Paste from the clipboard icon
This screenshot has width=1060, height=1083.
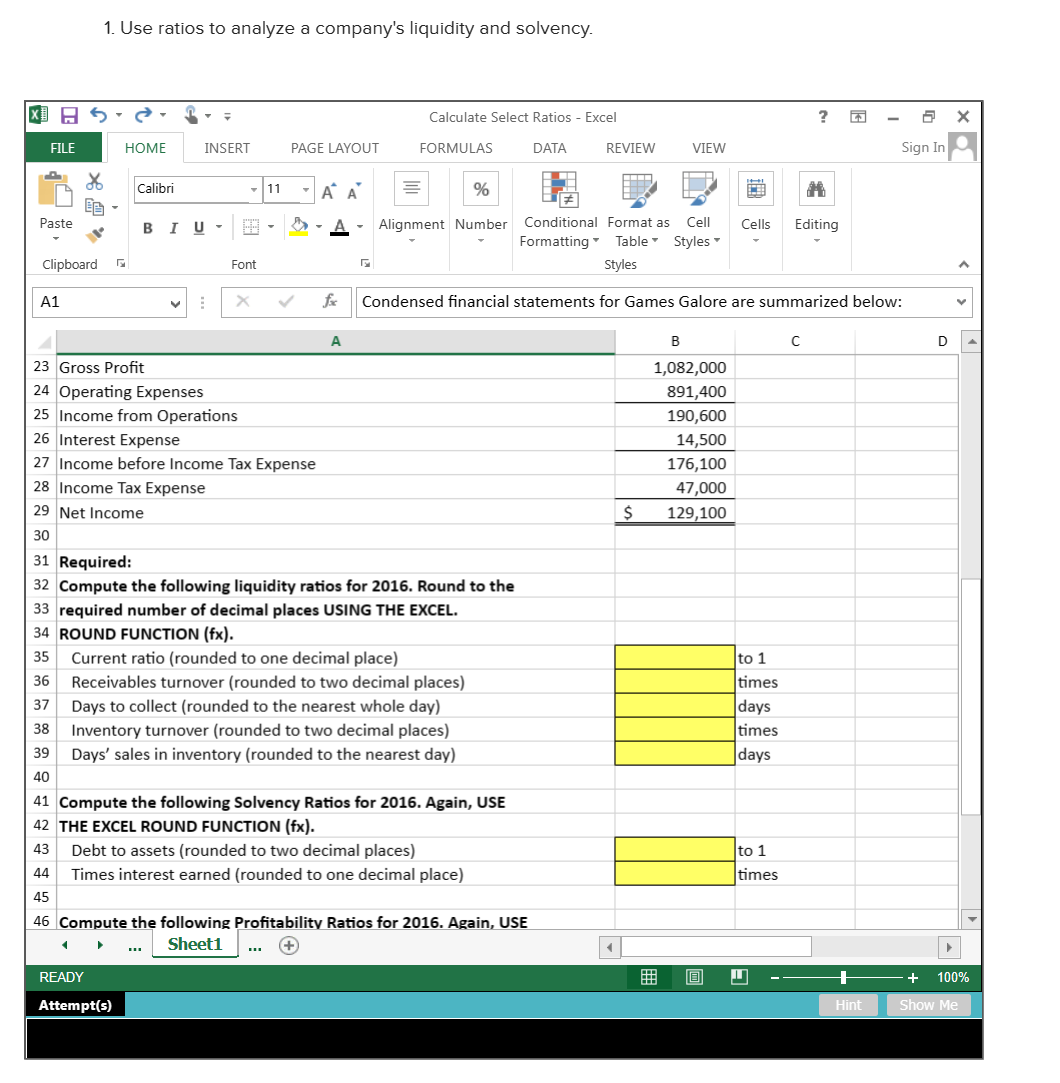click(55, 190)
